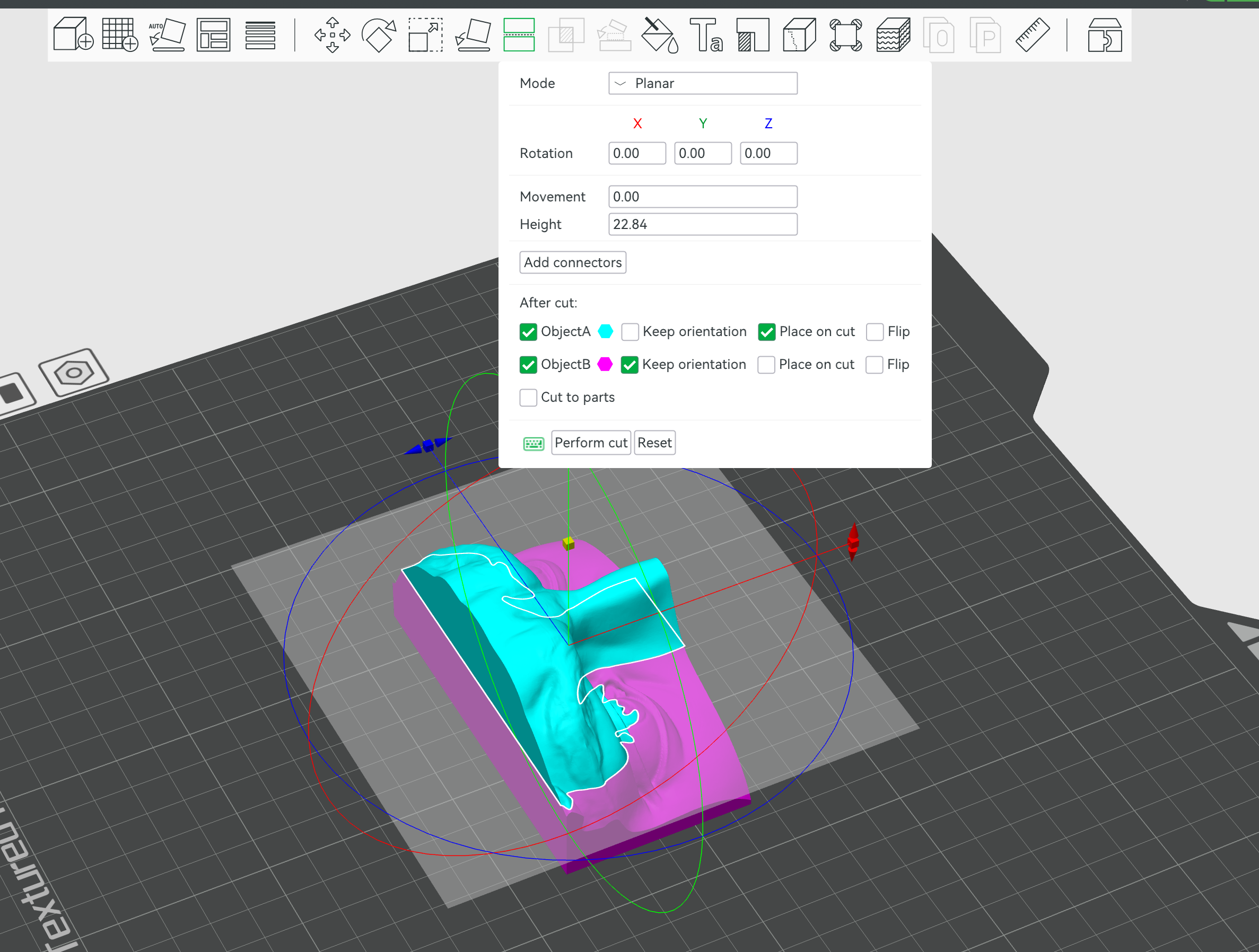Click the Add connectors button

pyautogui.click(x=573, y=262)
